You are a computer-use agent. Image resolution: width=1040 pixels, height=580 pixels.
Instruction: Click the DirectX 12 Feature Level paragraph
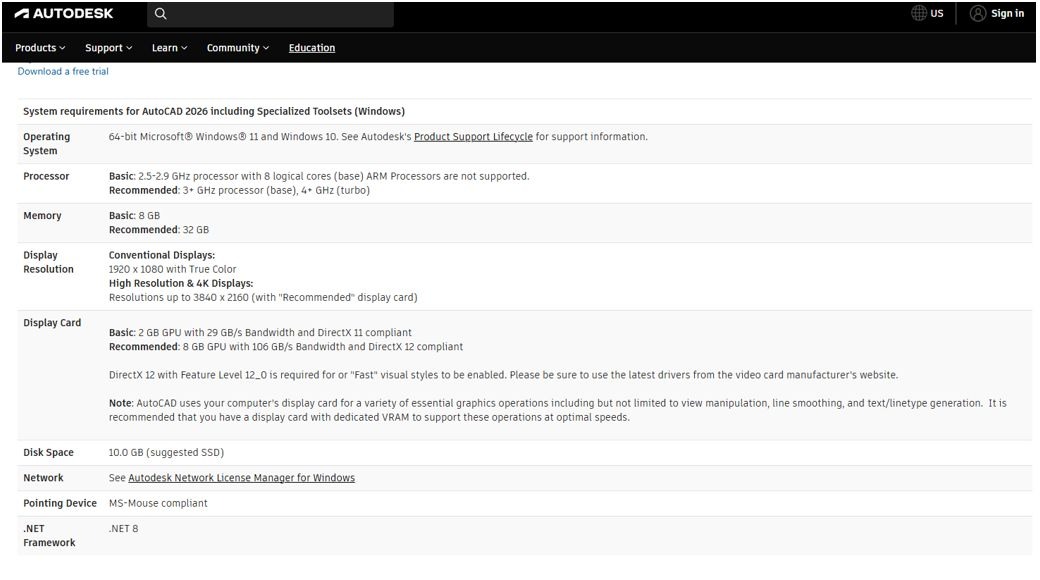point(503,375)
